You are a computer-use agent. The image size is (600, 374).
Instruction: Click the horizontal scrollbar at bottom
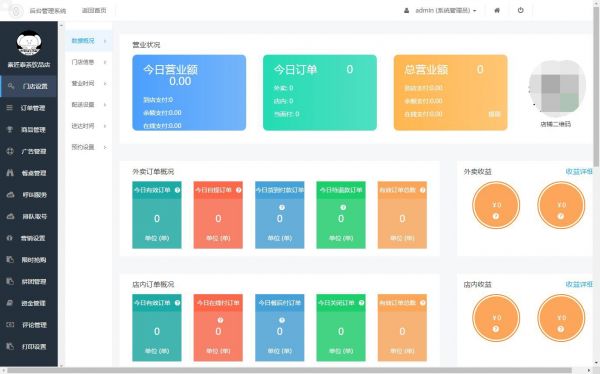tap(289, 370)
